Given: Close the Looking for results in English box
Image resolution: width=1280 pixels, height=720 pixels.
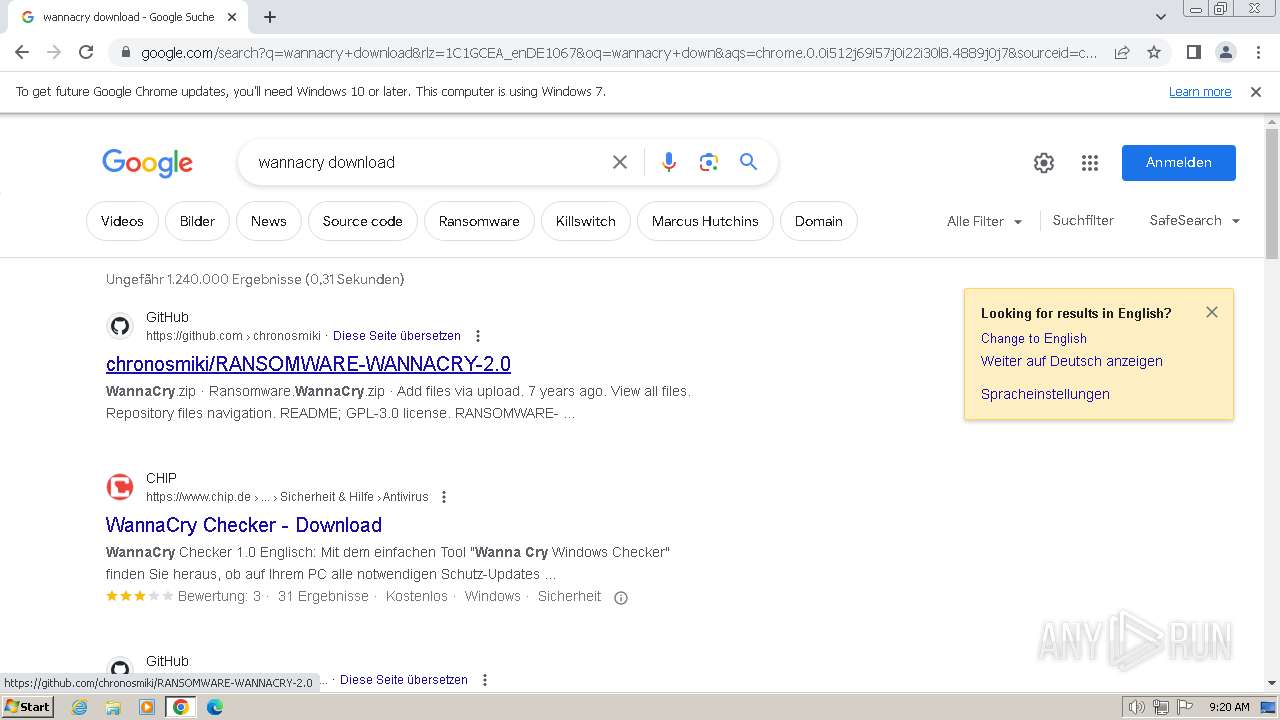Looking at the screenshot, I should [1212, 312].
